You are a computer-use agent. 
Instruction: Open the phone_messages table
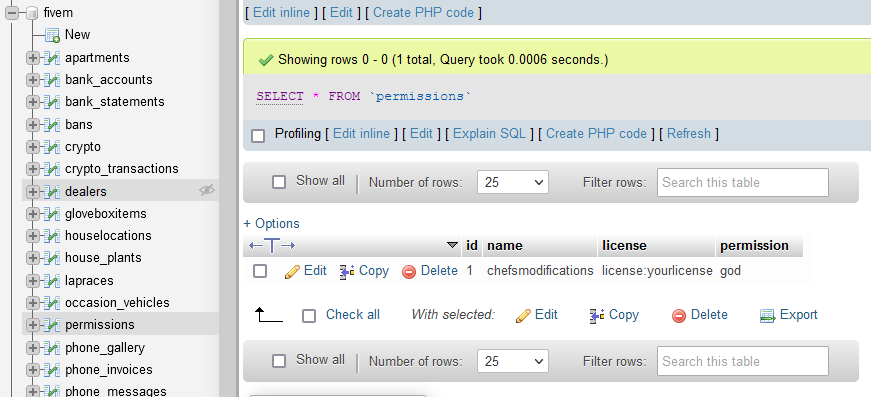(x=116, y=391)
